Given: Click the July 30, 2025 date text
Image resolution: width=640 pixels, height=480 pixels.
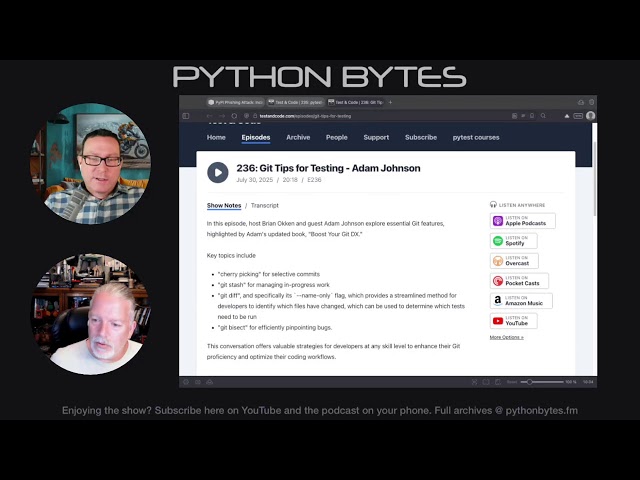Looking at the screenshot, I should (254, 180).
